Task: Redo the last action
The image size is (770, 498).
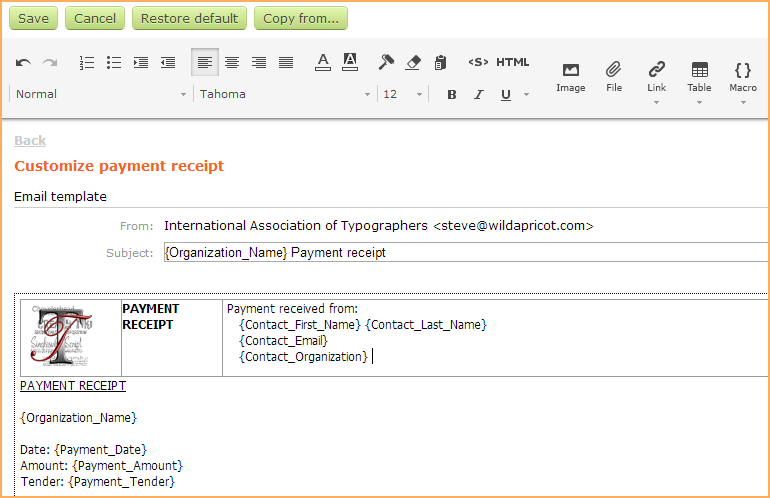Action: point(50,62)
